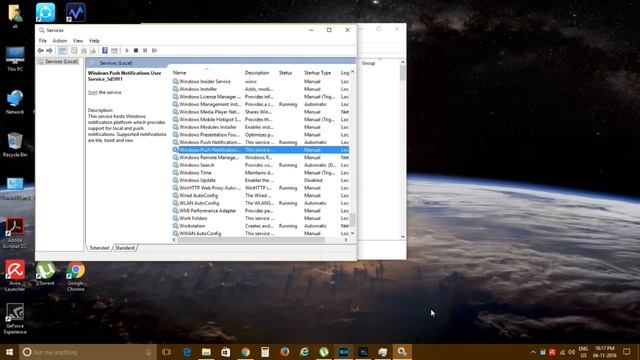This screenshot has height=360, width=640.
Task: Select Windows Presentation Foundation row
Action: [x=260, y=135]
